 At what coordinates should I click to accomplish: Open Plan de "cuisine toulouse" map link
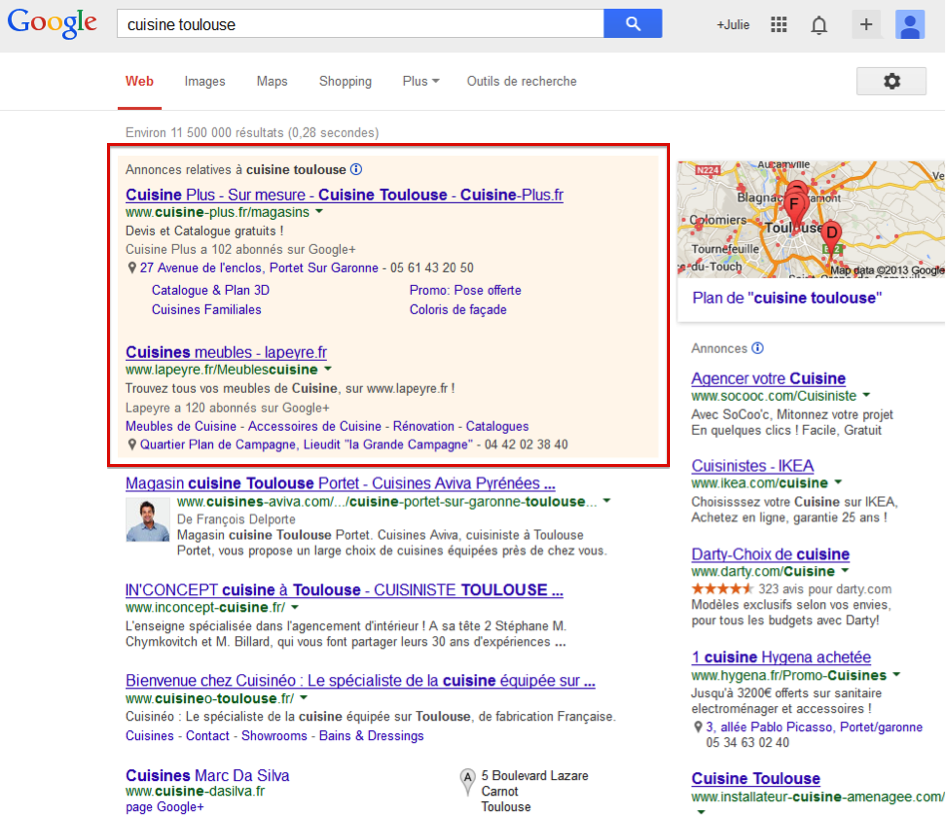[787, 298]
